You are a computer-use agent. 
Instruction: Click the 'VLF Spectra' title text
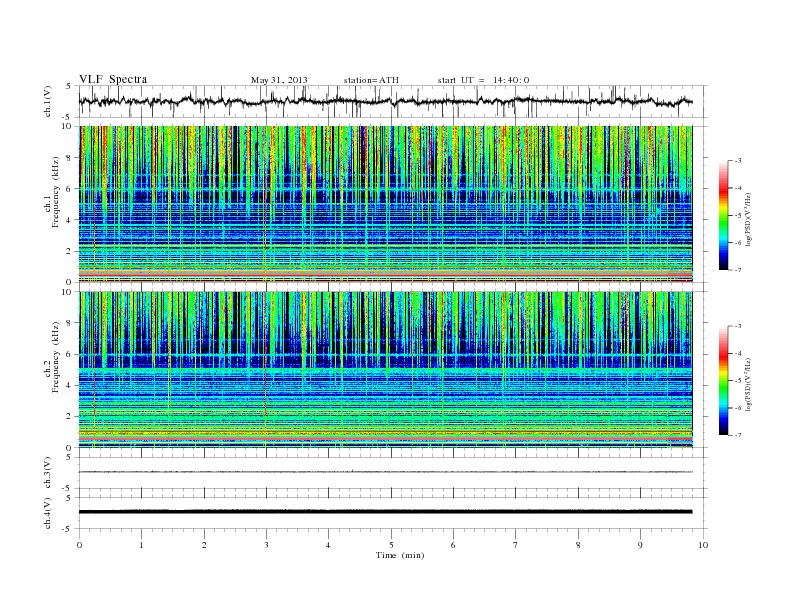click(x=113, y=79)
